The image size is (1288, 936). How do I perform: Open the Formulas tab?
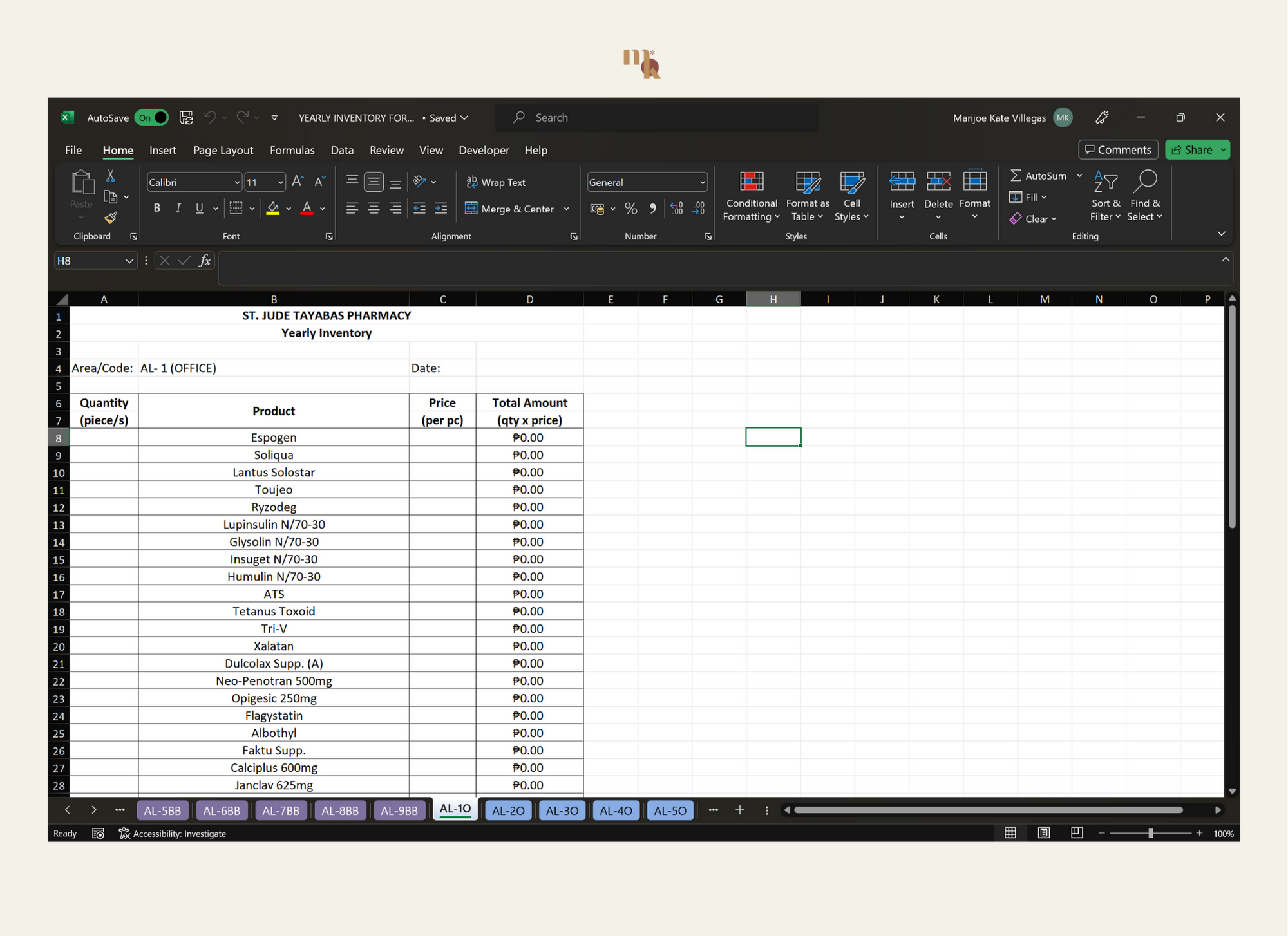(292, 150)
